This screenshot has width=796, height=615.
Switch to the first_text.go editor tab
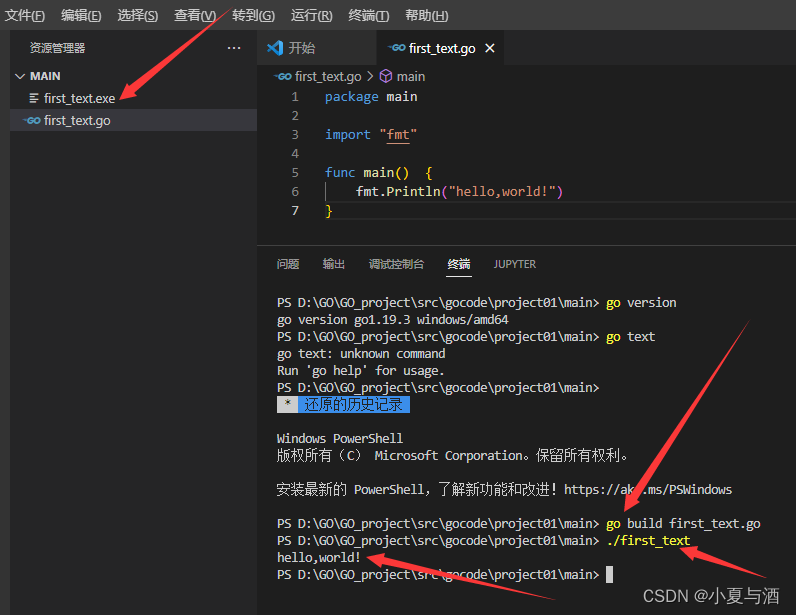coord(440,48)
